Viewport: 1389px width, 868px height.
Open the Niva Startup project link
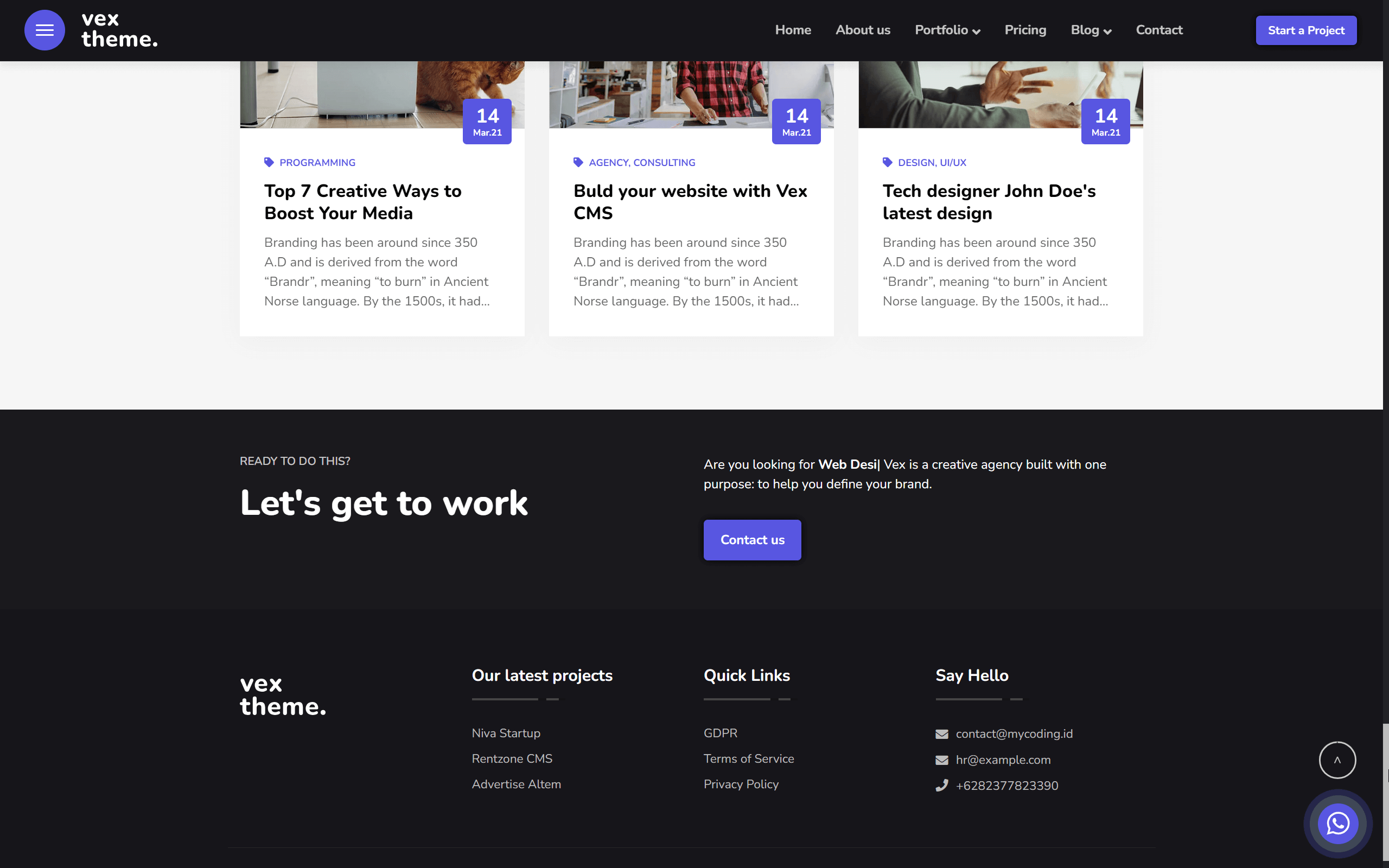[506, 733]
